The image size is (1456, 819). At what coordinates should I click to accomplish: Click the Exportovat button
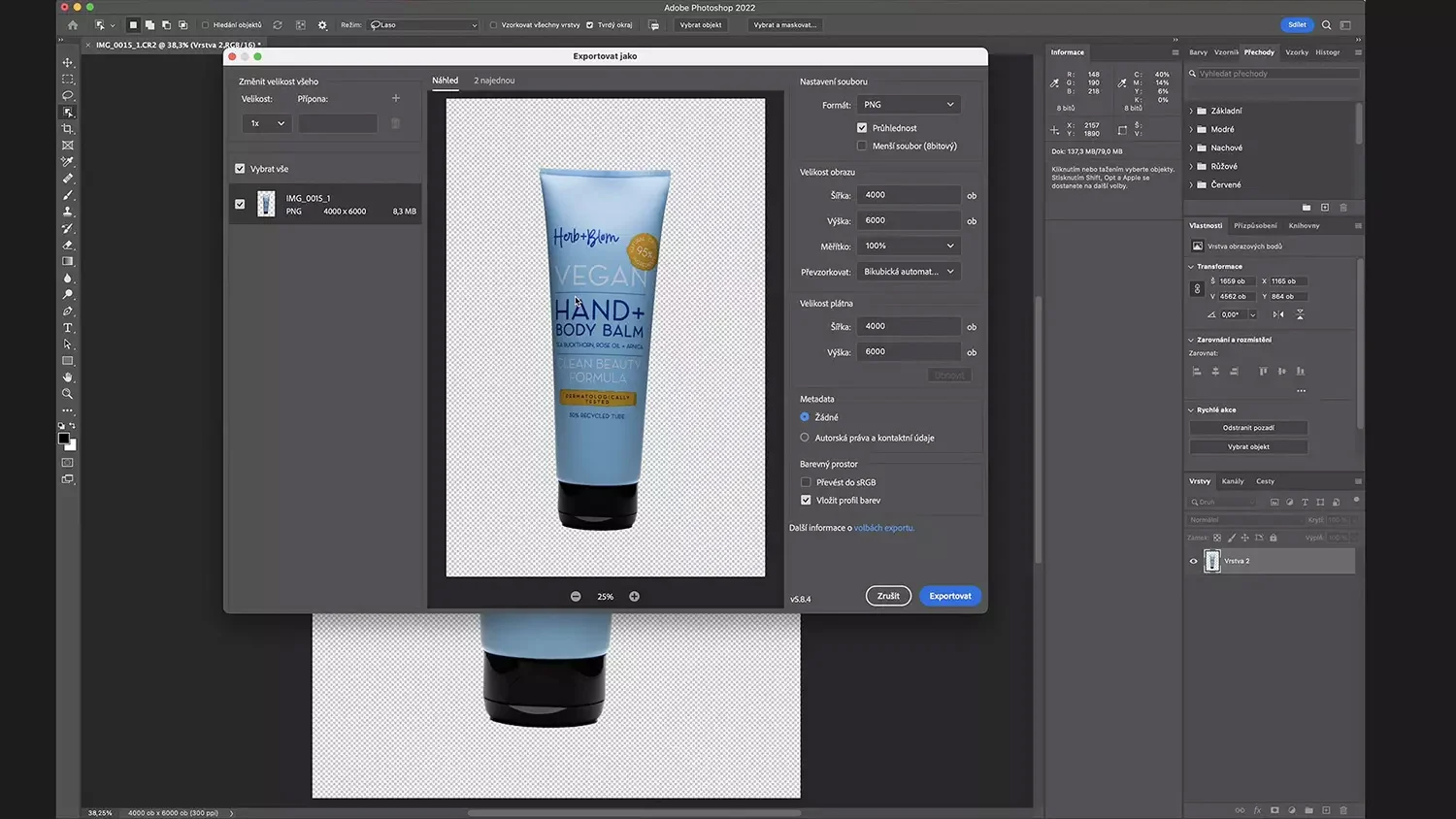tap(950, 596)
